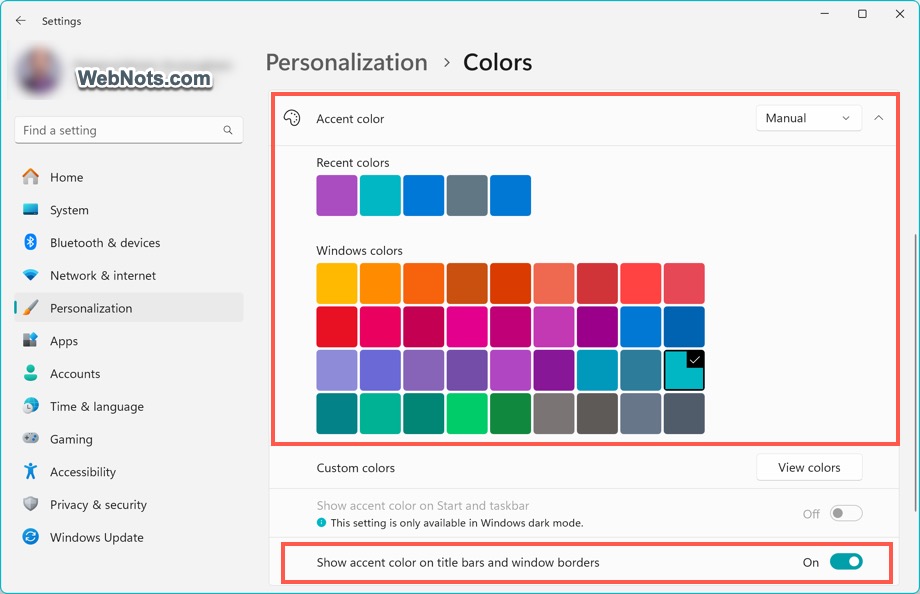Pick the teal recent color swatch

pyautogui.click(x=380, y=195)
